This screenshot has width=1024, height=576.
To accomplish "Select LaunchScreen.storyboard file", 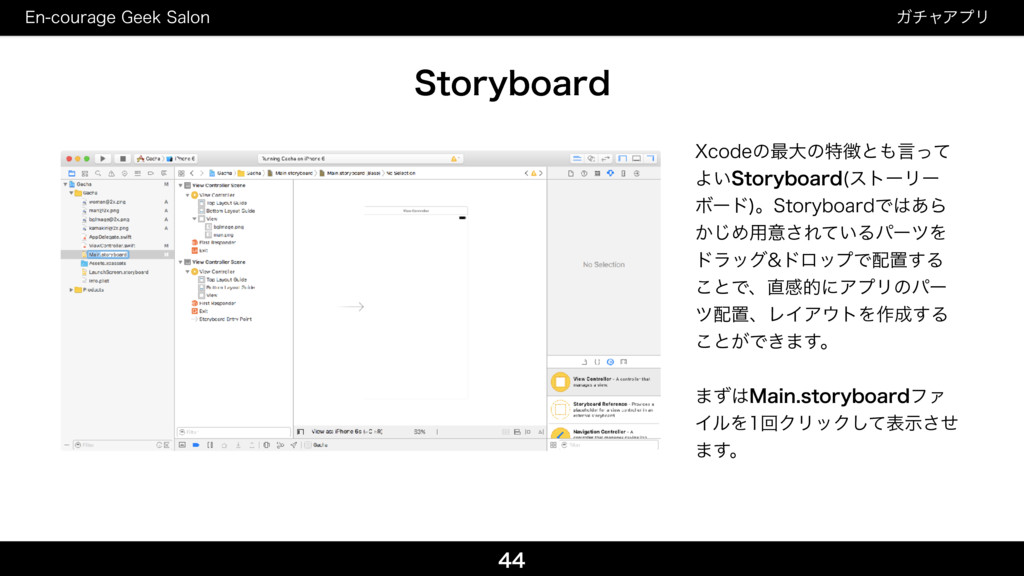I will tap(118, 272).
